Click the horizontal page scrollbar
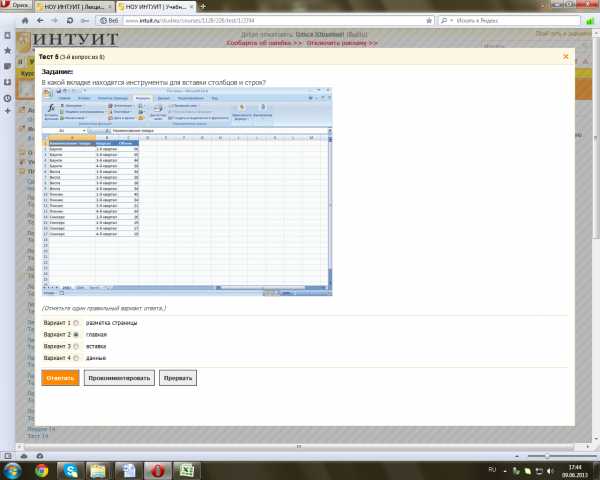The height and width of the screenshot is (480, 600). (x=298, y=446)
